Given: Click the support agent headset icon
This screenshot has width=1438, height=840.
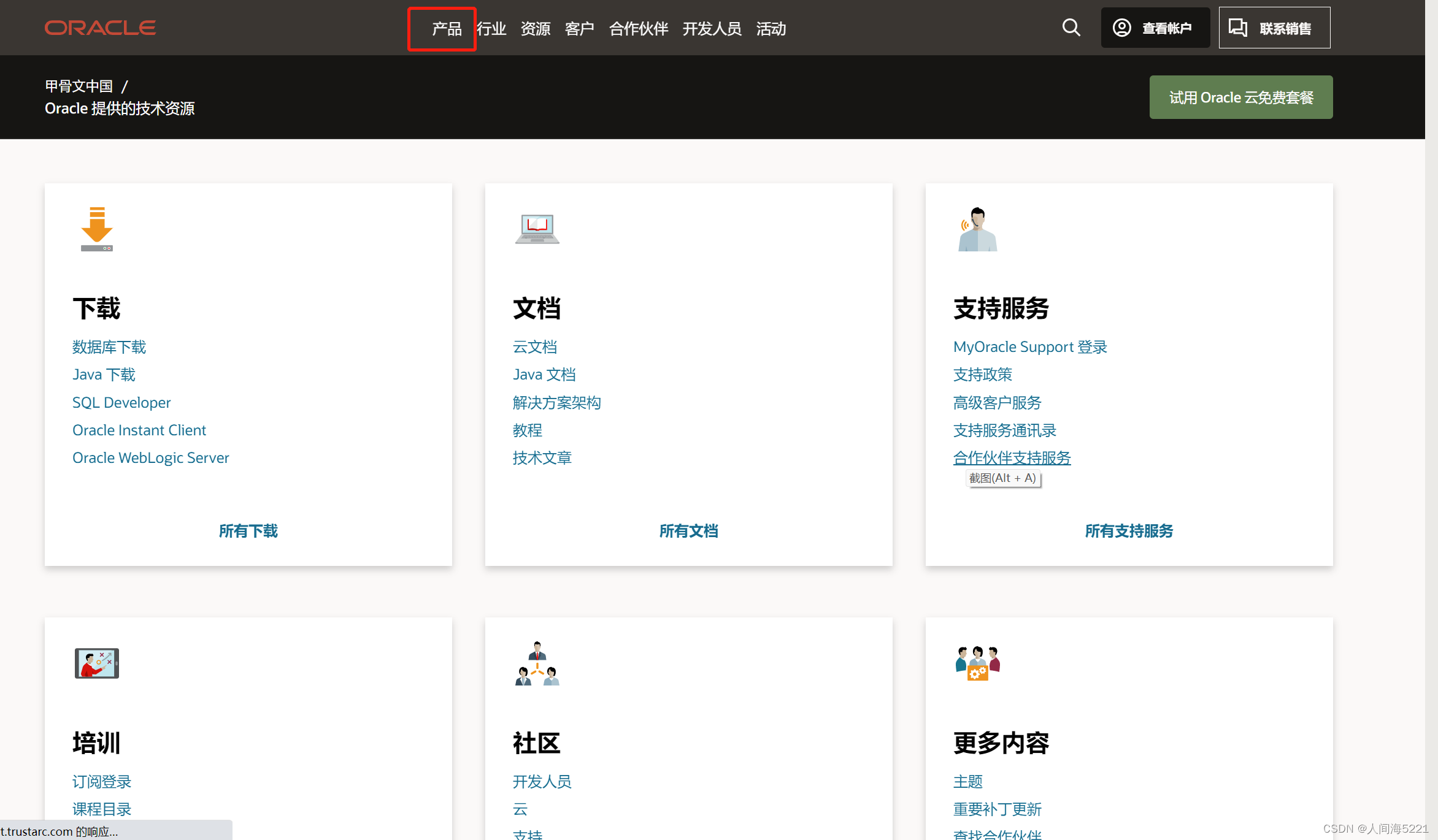Looking at the screenshot, I should (978, 229).
